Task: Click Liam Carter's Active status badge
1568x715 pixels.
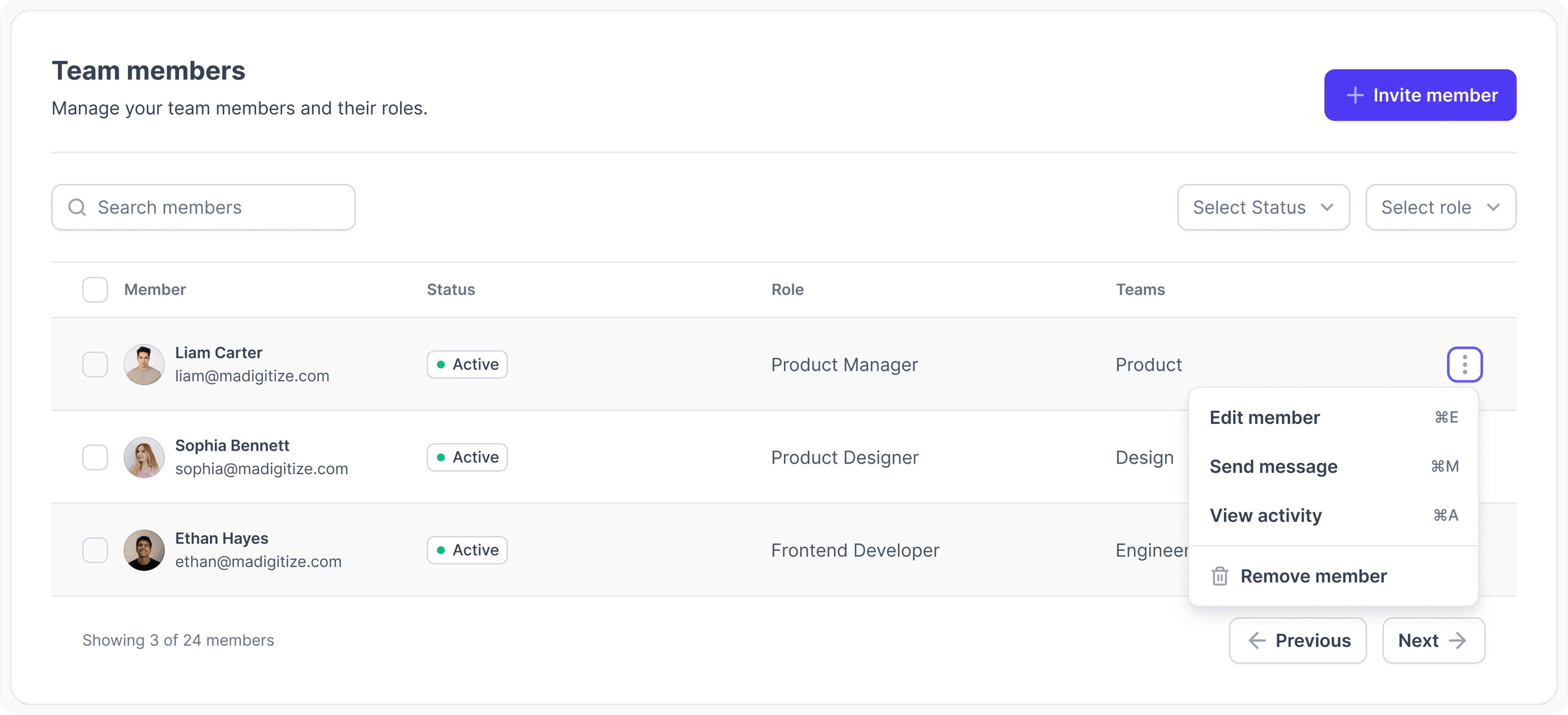Action: (467, 364)
